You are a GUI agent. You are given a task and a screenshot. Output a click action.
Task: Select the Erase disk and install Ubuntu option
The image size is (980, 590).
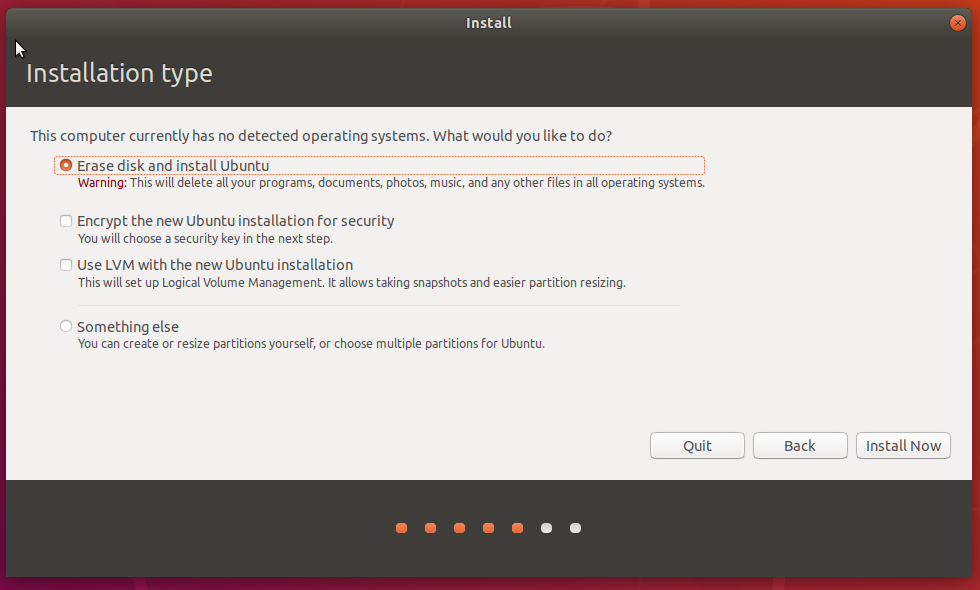(66, 166)
